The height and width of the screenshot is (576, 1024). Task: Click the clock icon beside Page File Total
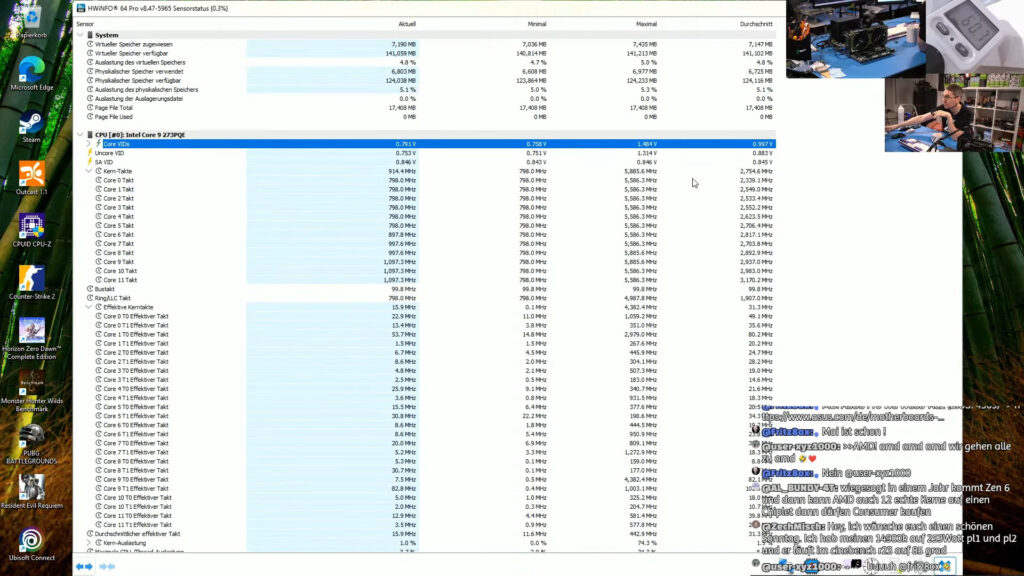90,108
